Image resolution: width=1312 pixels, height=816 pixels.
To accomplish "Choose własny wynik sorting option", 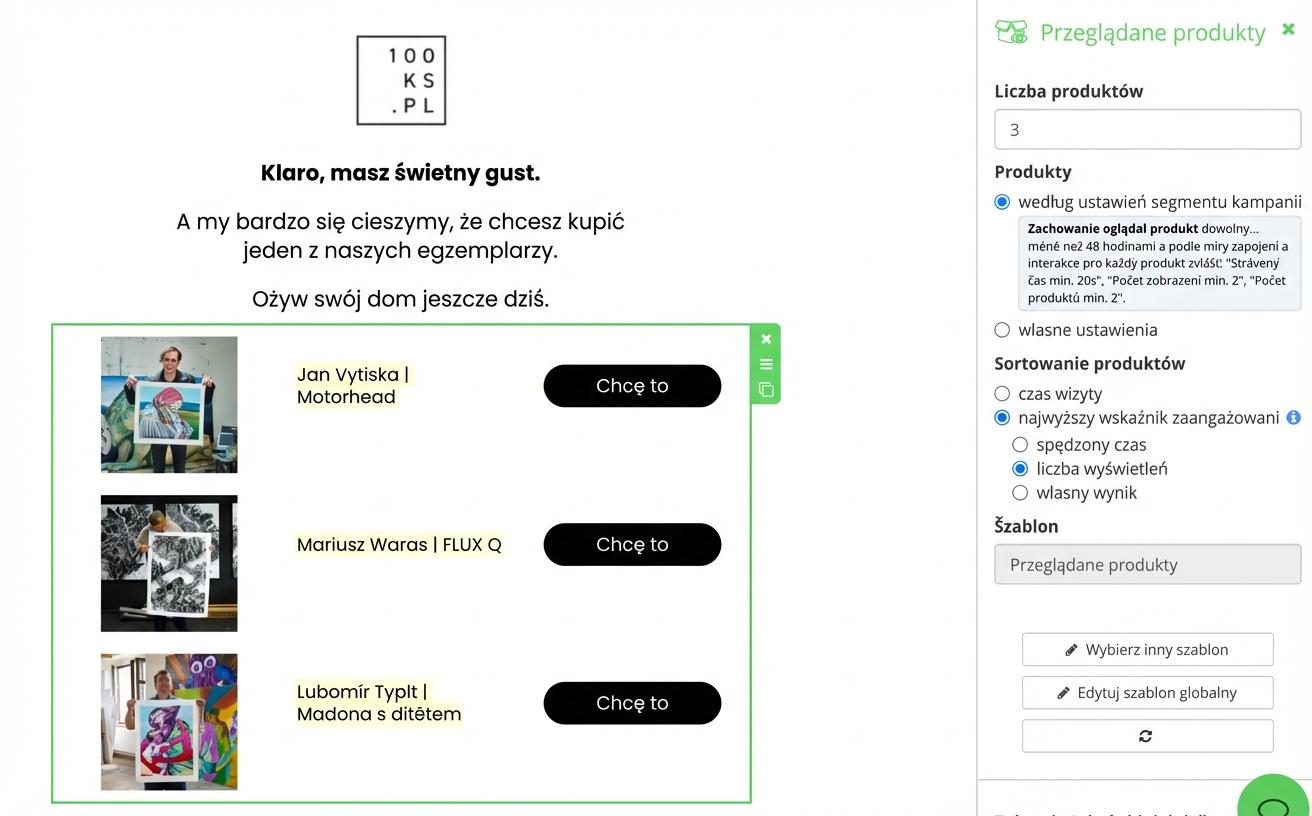I will [x=1020, y=493].
